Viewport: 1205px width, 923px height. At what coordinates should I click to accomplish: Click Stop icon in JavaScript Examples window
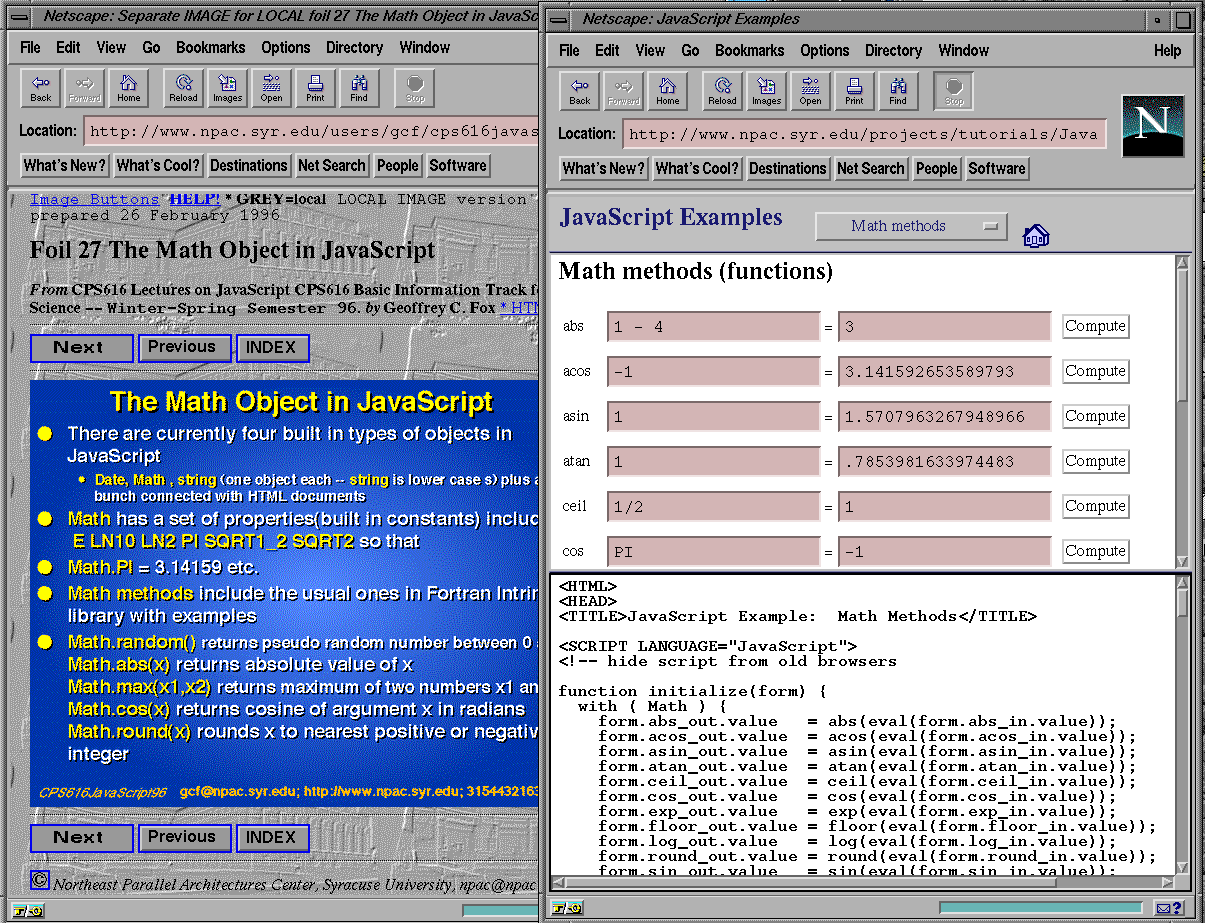(x=954, y=91)
